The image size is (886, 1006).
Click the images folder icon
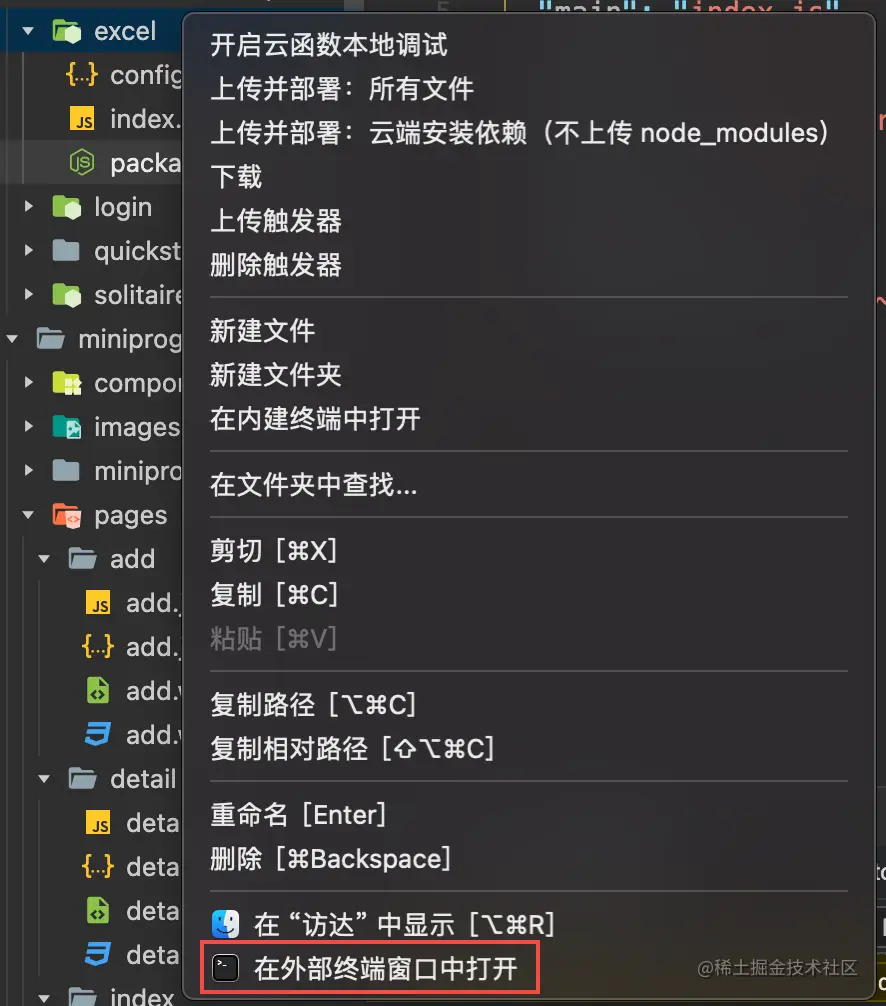click(67, 427)
